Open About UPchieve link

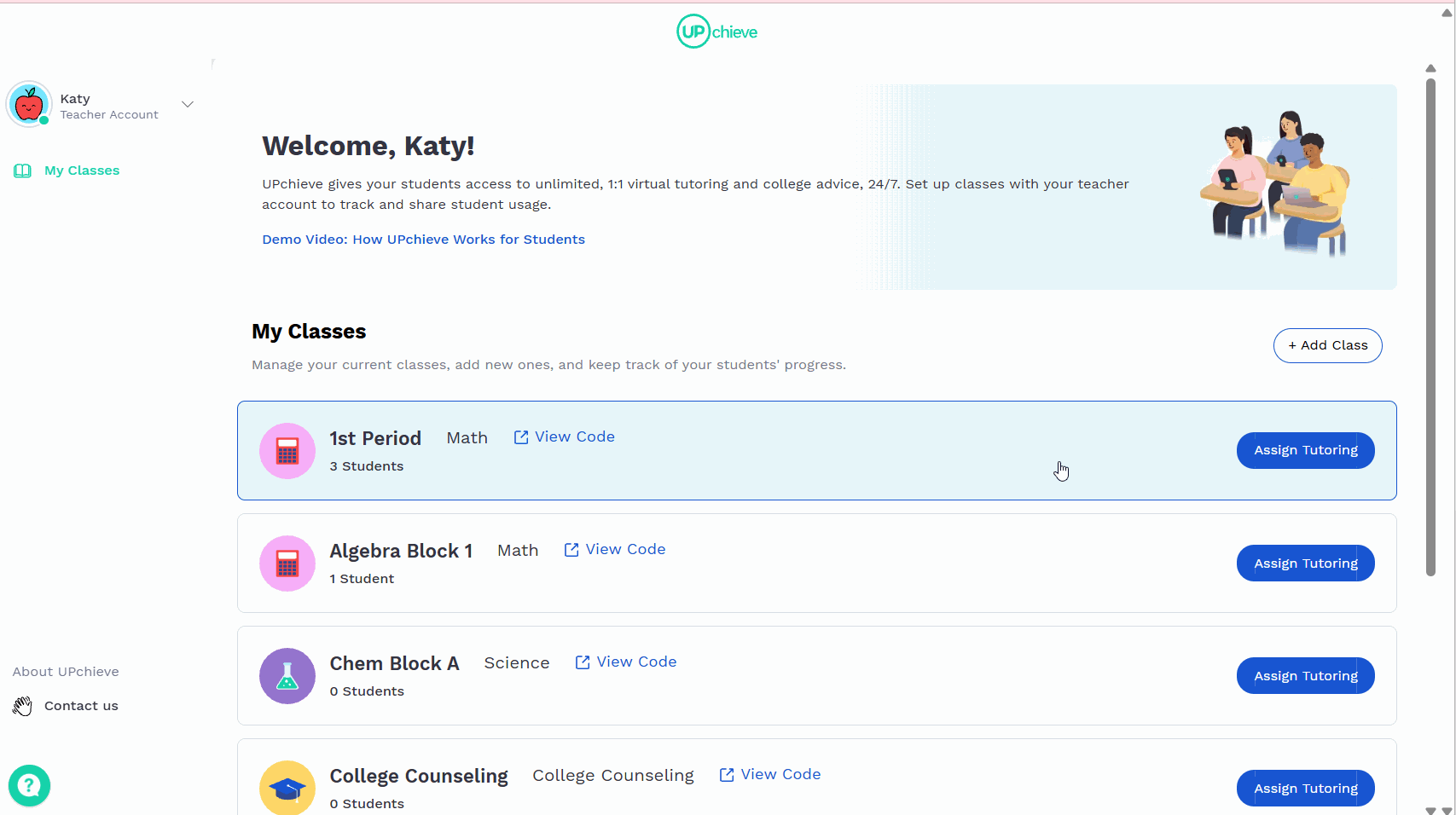pyautogui.click(x=66, y=672)
